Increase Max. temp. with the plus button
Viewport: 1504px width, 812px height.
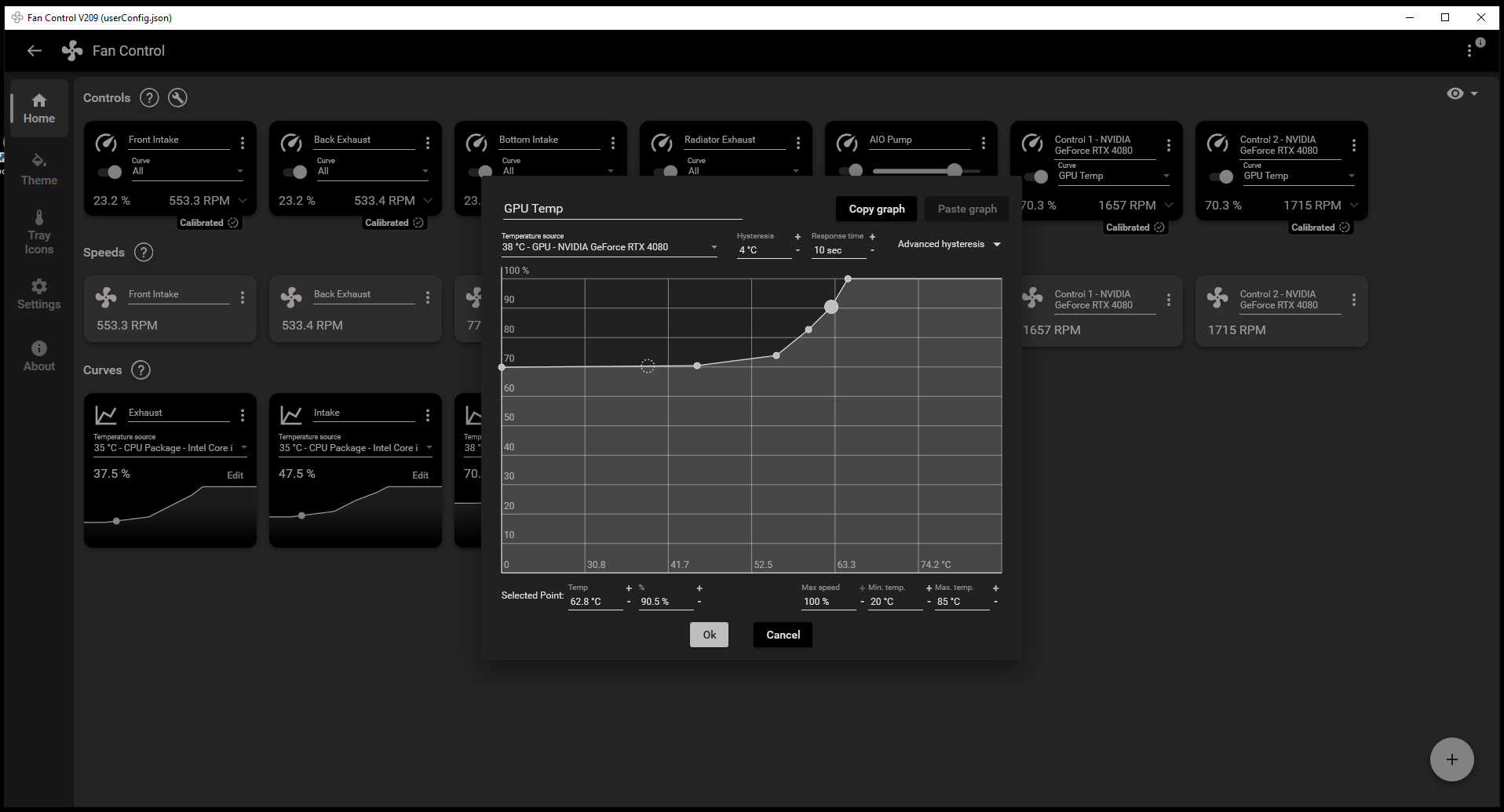pos(995,588)
